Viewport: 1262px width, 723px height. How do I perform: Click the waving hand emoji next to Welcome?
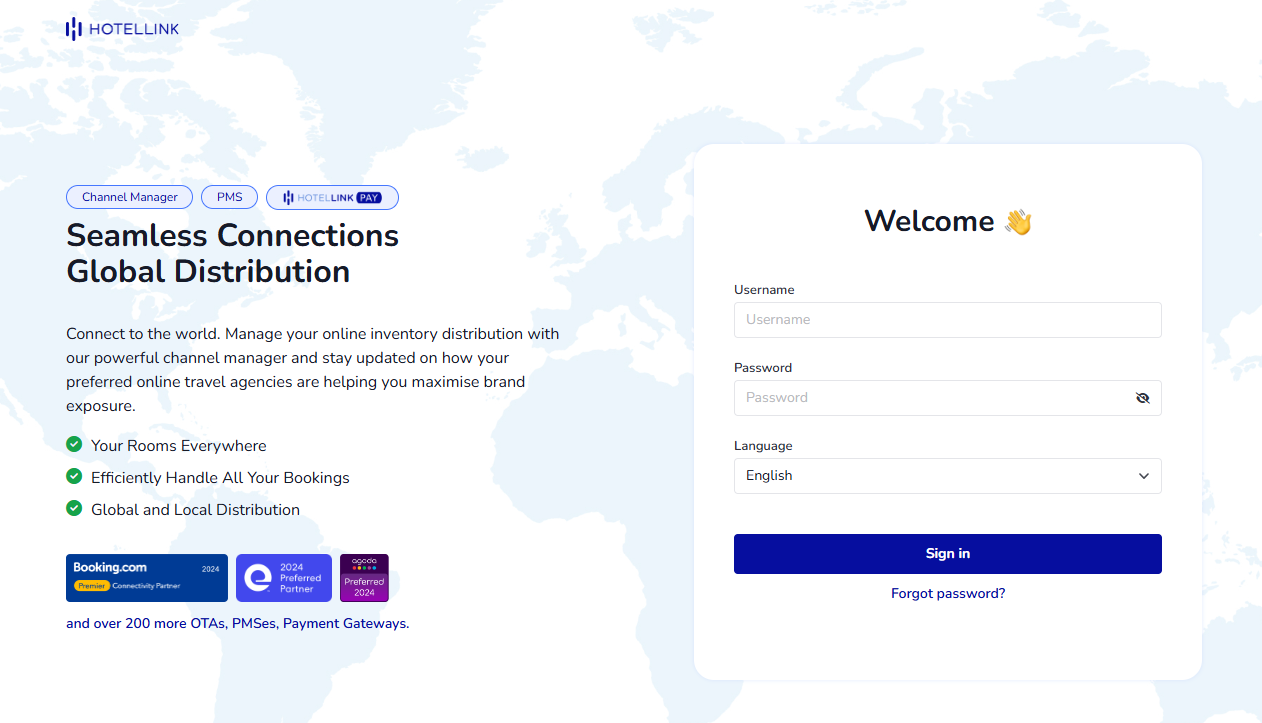[x=1018, y=220]
